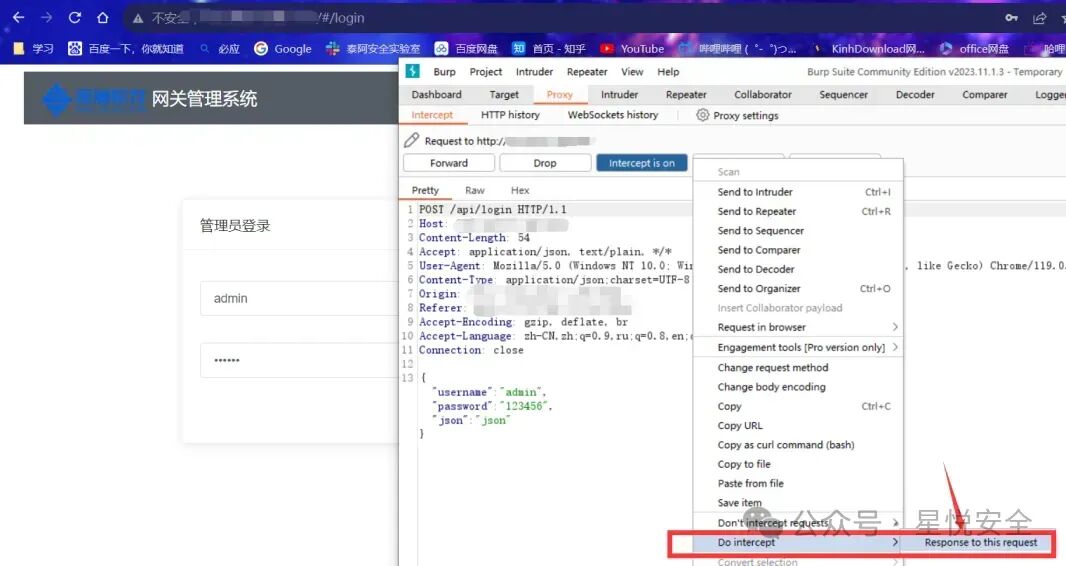1066x566 pixels.
Task: Select the Pretty view tab
Action: (425, 190)
